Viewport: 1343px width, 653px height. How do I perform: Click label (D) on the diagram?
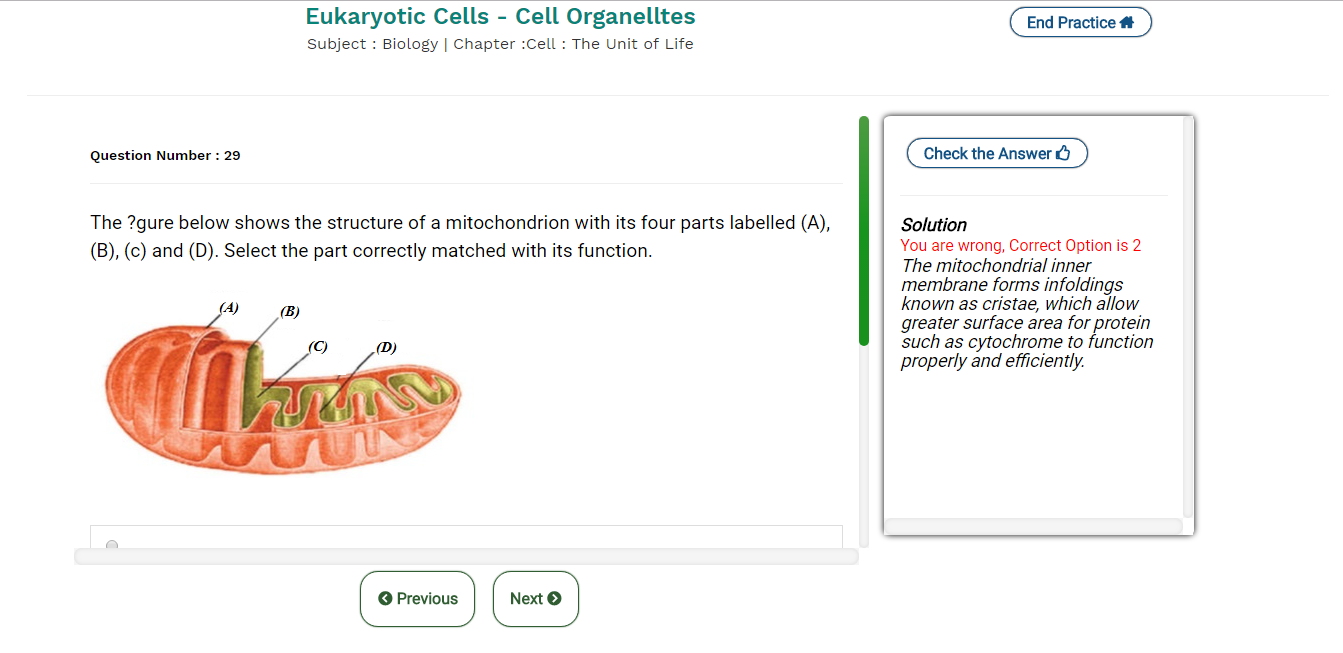(386, 347)
